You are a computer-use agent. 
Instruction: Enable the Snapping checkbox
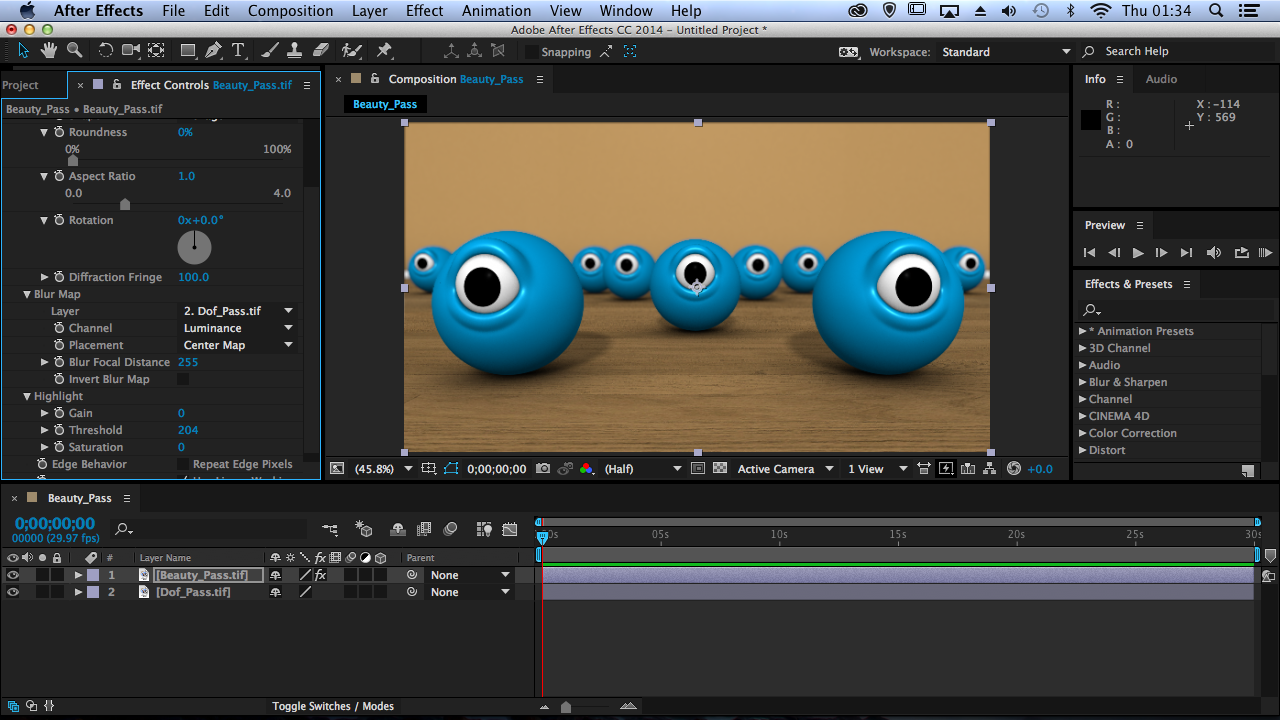(x=530, y=52)
